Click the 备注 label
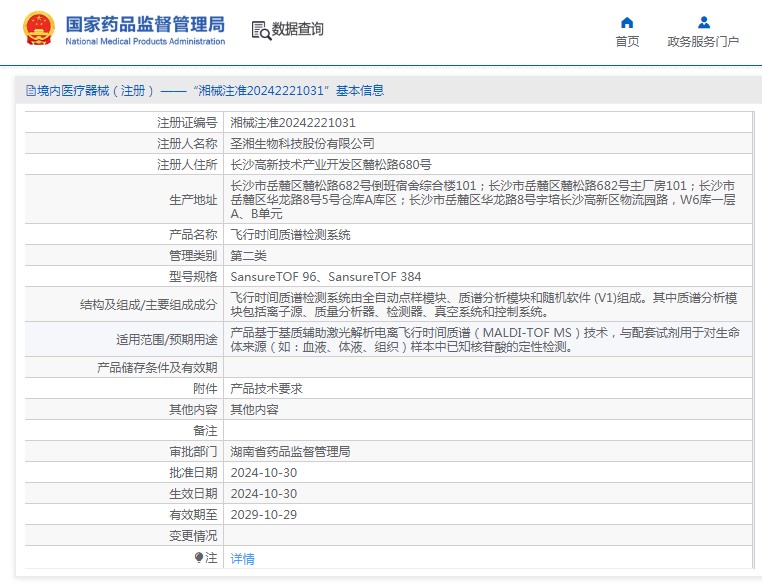 [x=205, y=430]
